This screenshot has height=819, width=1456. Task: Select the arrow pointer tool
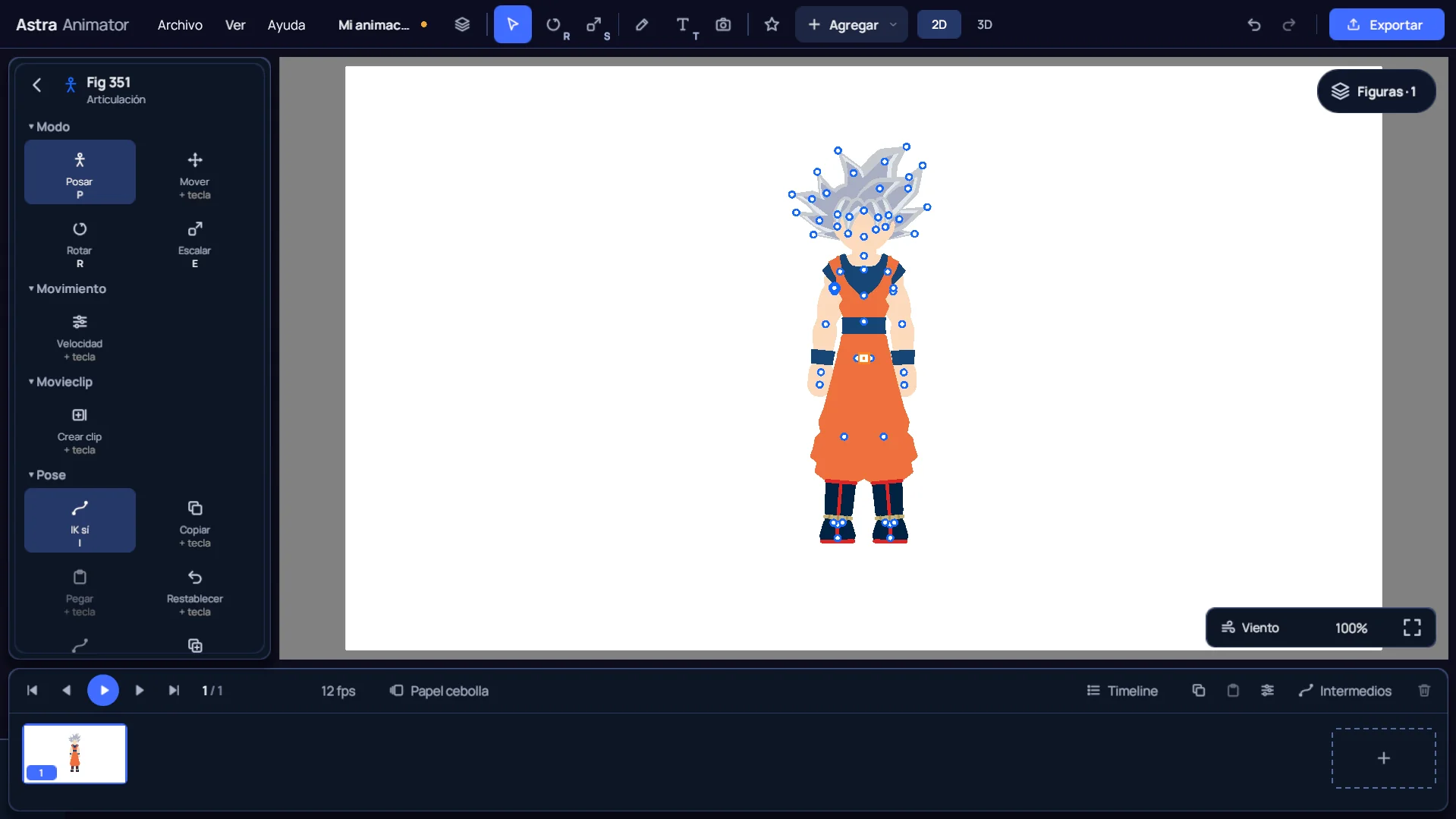(x=512, y=24)
